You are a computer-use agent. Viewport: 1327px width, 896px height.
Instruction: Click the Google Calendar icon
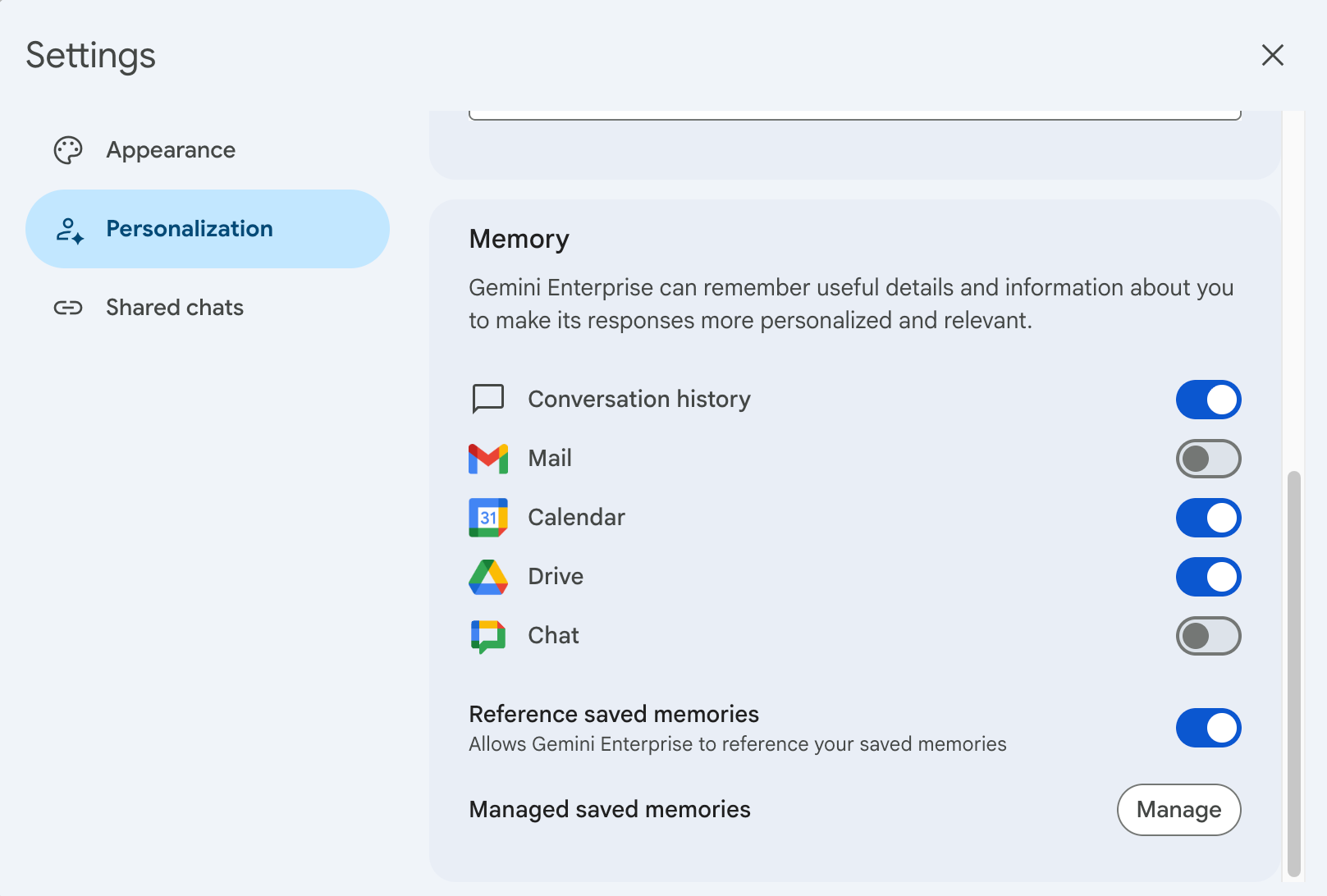click(487, 517)
